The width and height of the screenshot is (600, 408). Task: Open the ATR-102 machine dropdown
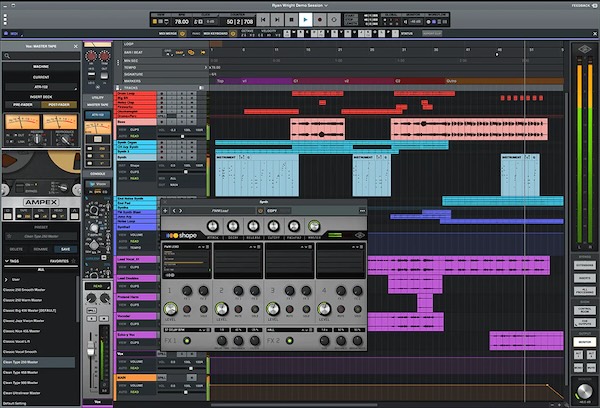coord(41,87)
